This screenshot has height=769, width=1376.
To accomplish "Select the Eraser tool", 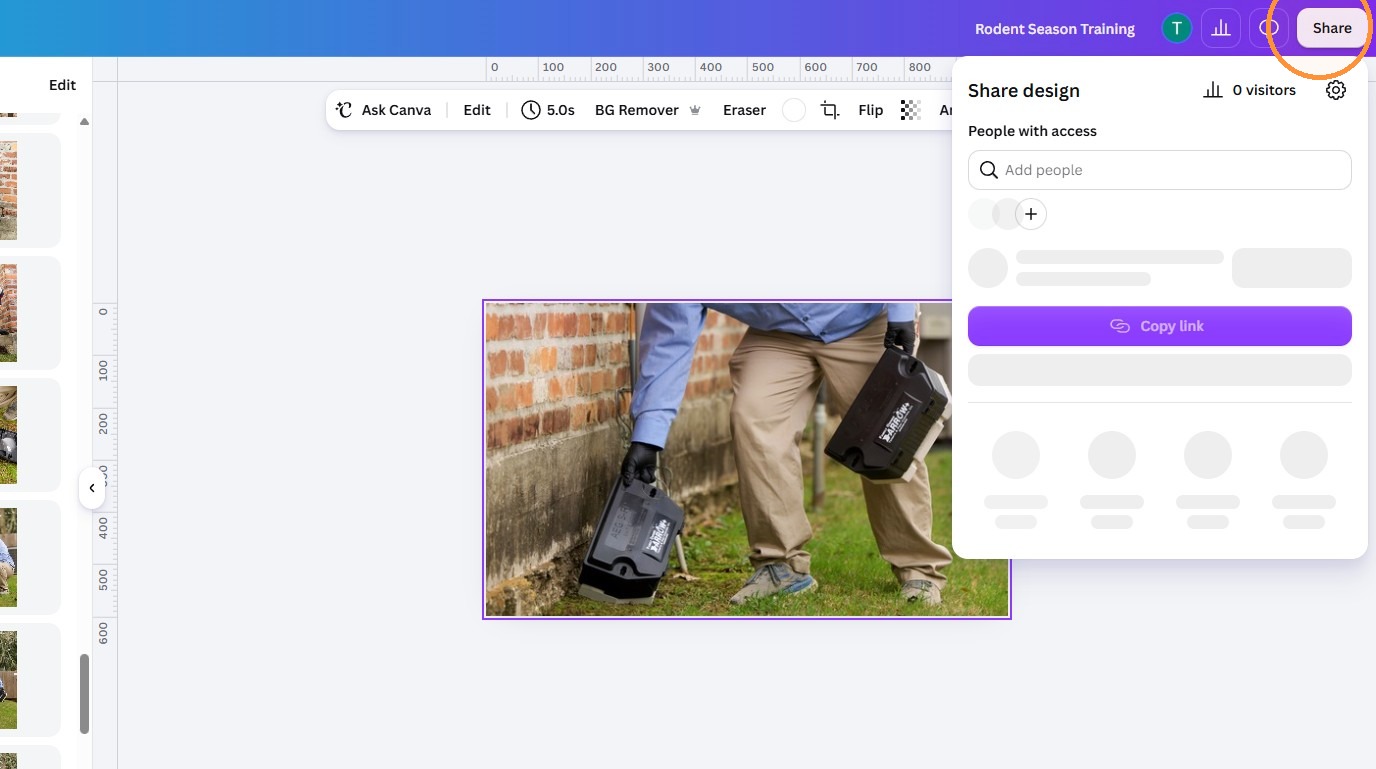I will pyautogui.click(x=744, y=110).
